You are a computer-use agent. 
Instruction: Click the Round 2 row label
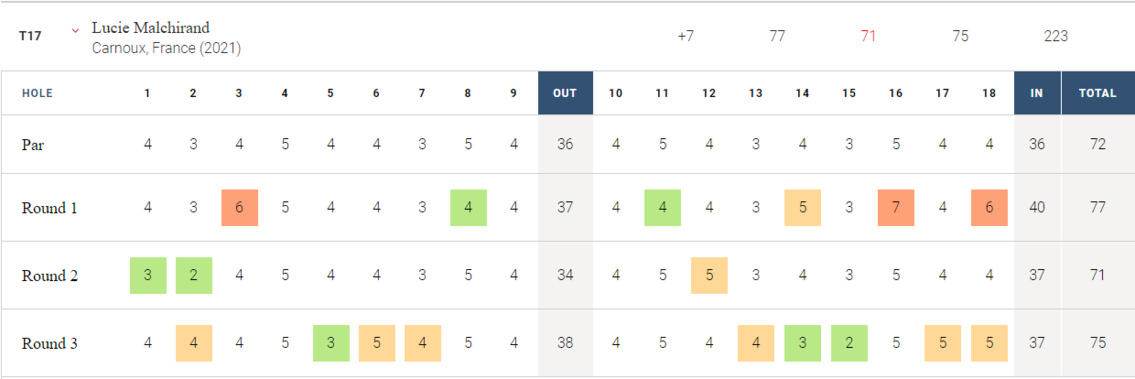[50, 276]
